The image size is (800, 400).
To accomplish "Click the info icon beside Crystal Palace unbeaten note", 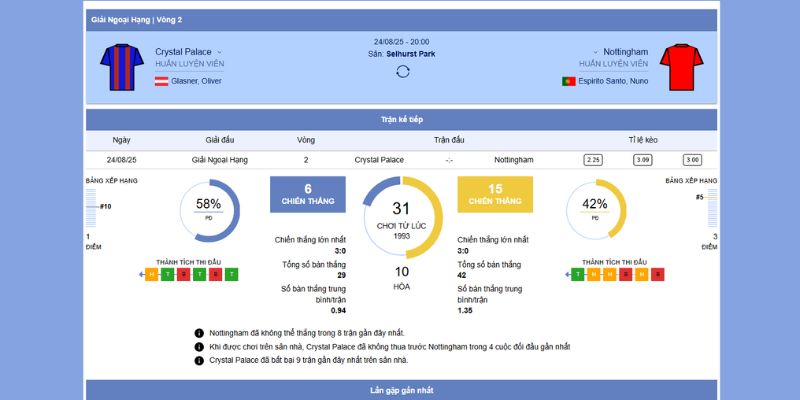I will pyautogui.click(x=199, y=346).
